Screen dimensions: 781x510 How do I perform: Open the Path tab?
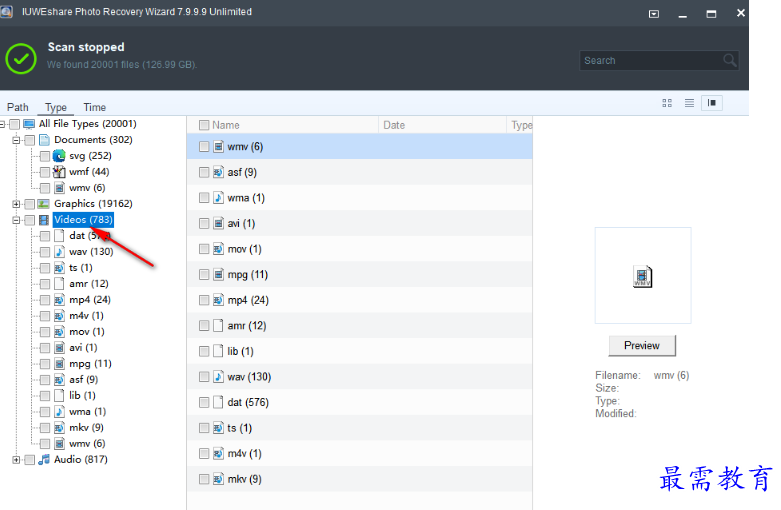click(x=17, y=107)
